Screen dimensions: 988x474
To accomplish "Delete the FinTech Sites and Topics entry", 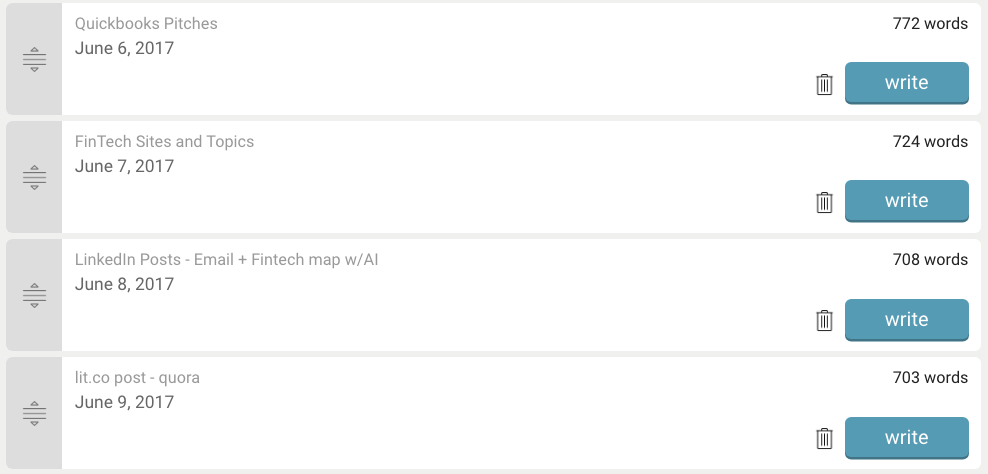I will tap(824, 202).
